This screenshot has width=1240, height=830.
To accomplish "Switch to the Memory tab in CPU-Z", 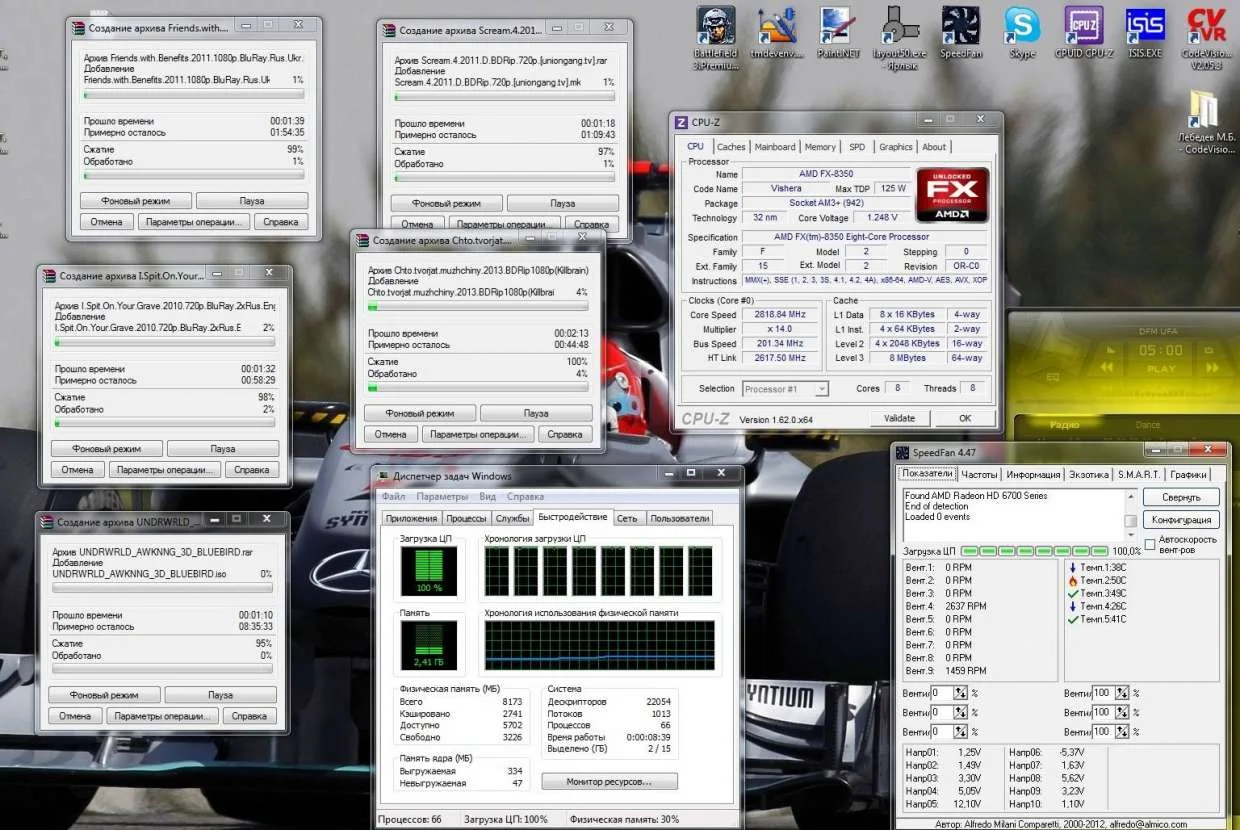I will point(820,147).
